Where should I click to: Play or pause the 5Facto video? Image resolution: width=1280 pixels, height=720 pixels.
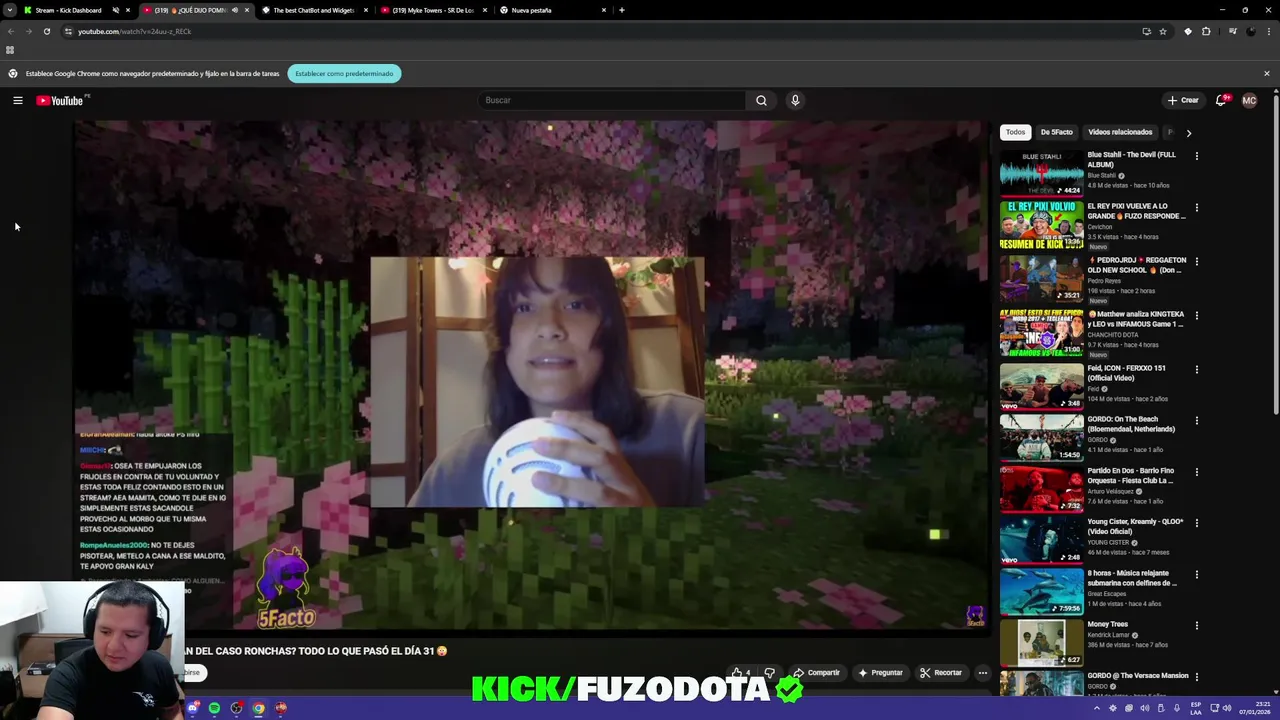pos(530,375)
